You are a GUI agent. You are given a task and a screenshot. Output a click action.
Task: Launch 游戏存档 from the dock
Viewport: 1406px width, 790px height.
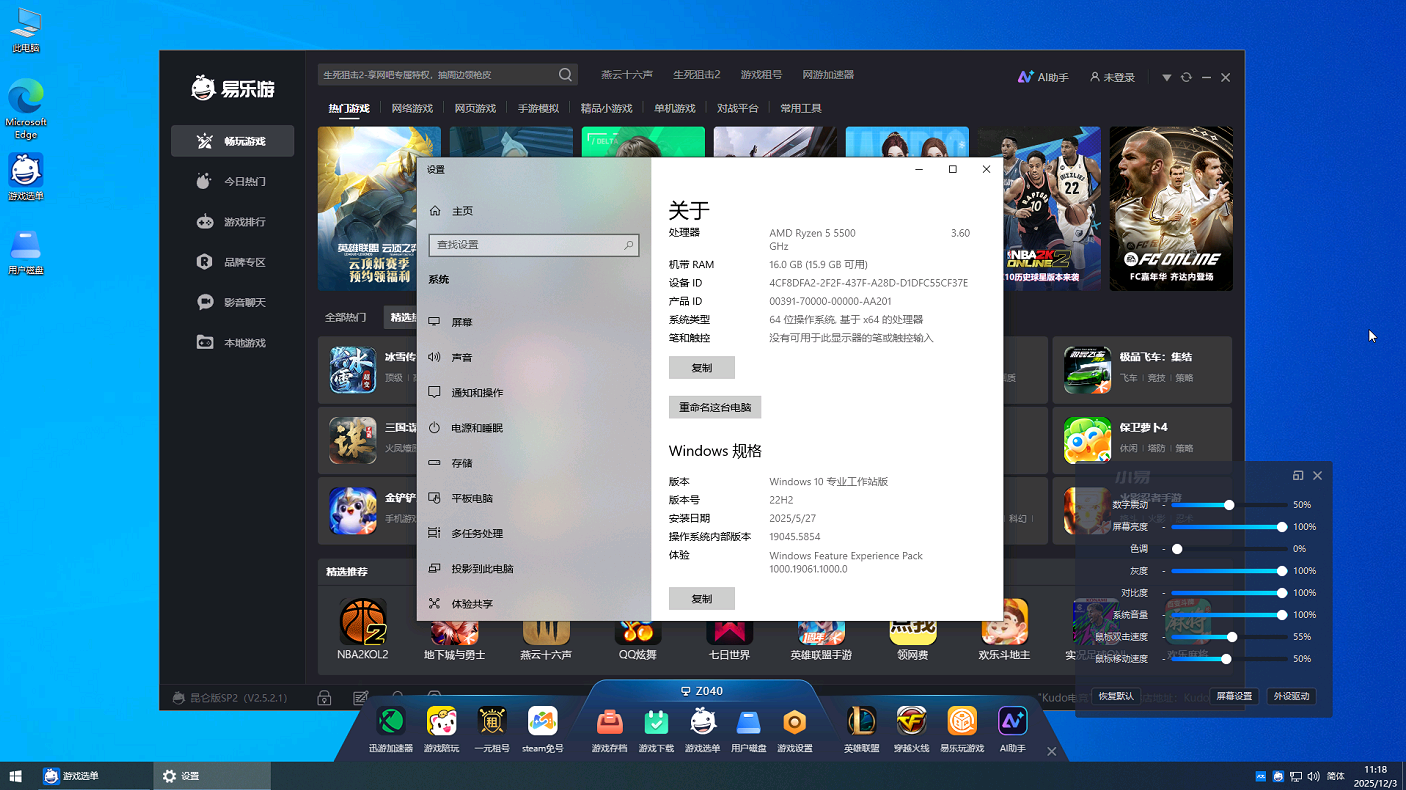(x=609, y=722)
